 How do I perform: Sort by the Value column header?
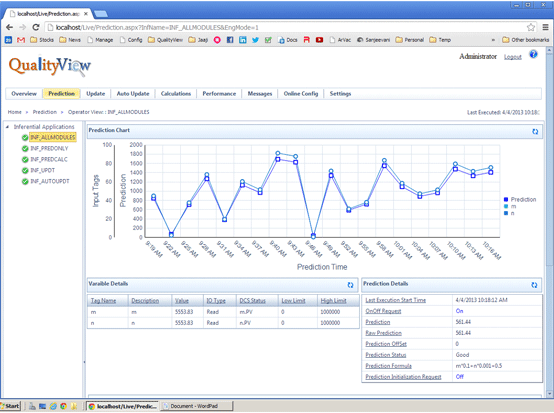182,301
